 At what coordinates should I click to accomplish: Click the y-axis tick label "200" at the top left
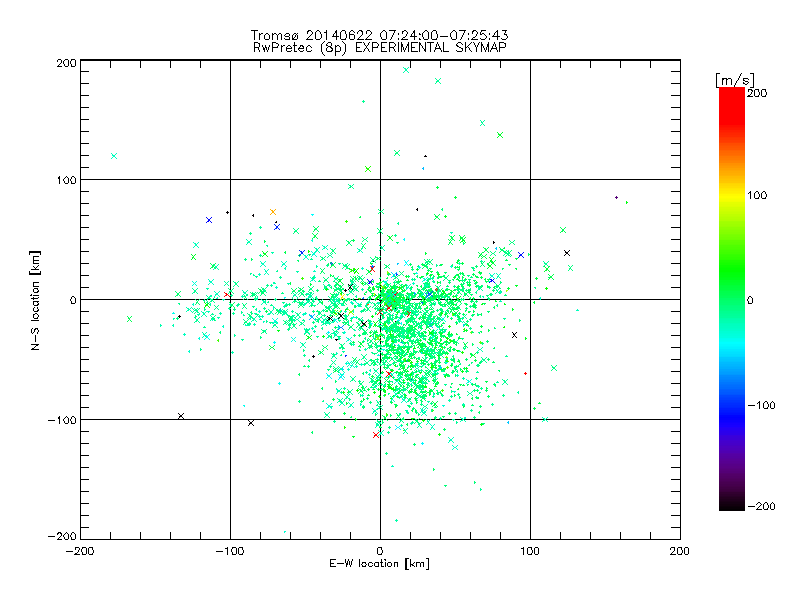coord(67,63)
